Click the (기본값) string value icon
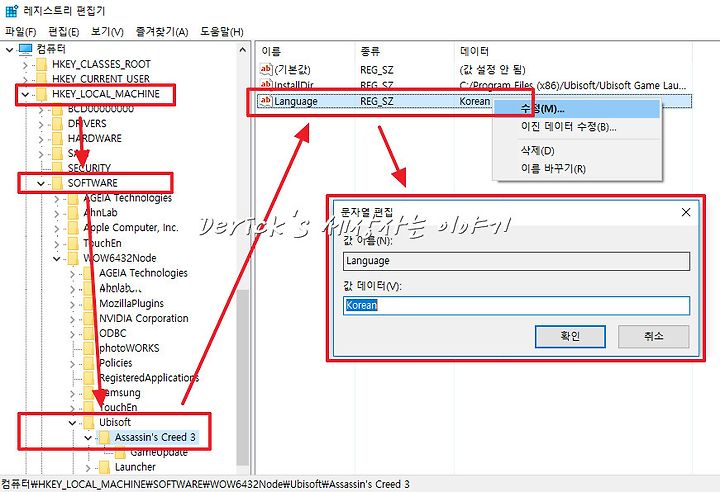The width and height of the screenshot is (720, 492). (x=266, y=69)
